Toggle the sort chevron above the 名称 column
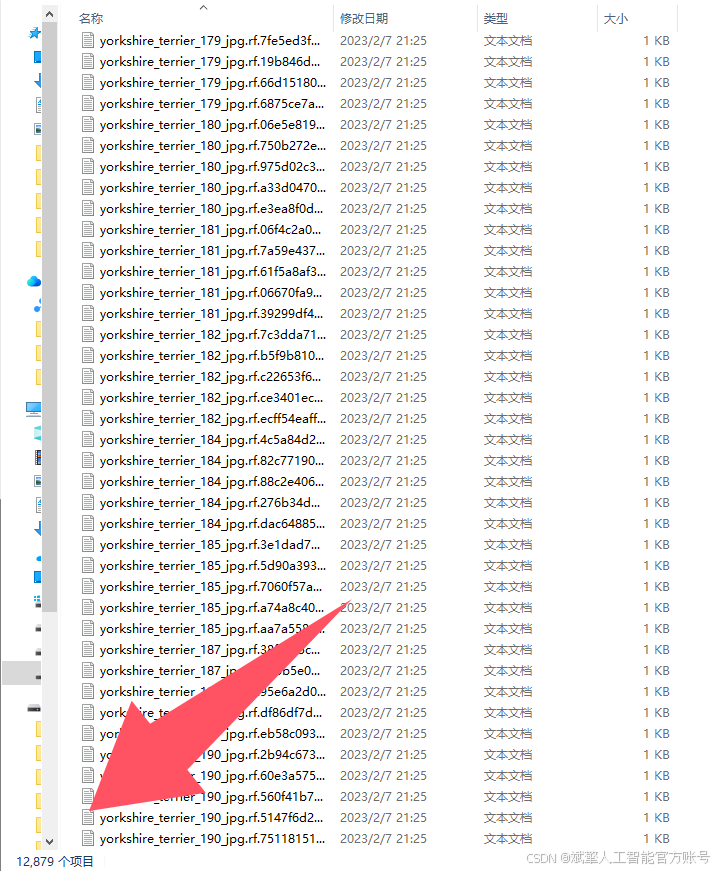This screenshot has height=871, width=721. click(x=203, y=7)
